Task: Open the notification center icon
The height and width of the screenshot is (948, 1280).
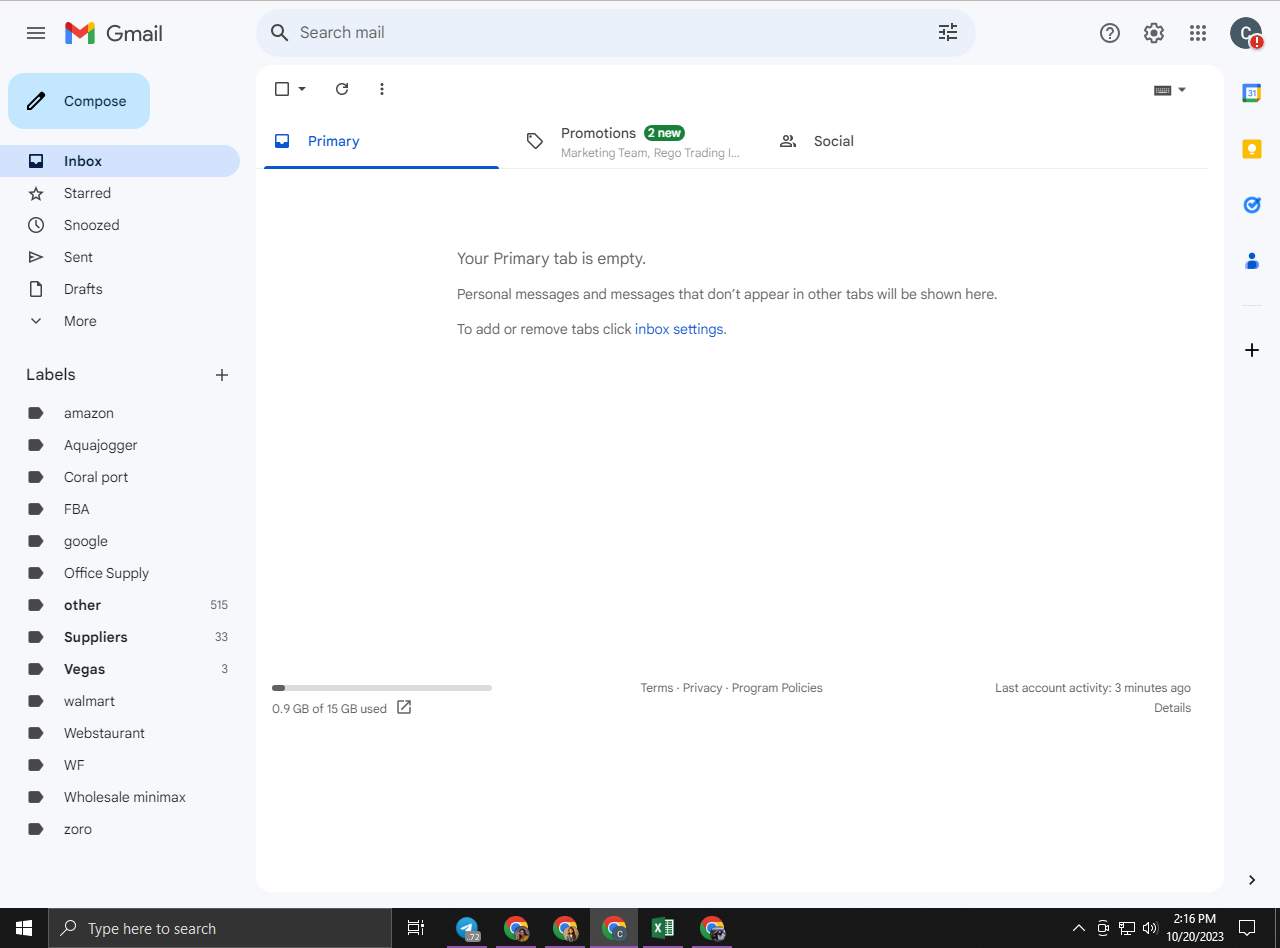Action: [1247, 928]
